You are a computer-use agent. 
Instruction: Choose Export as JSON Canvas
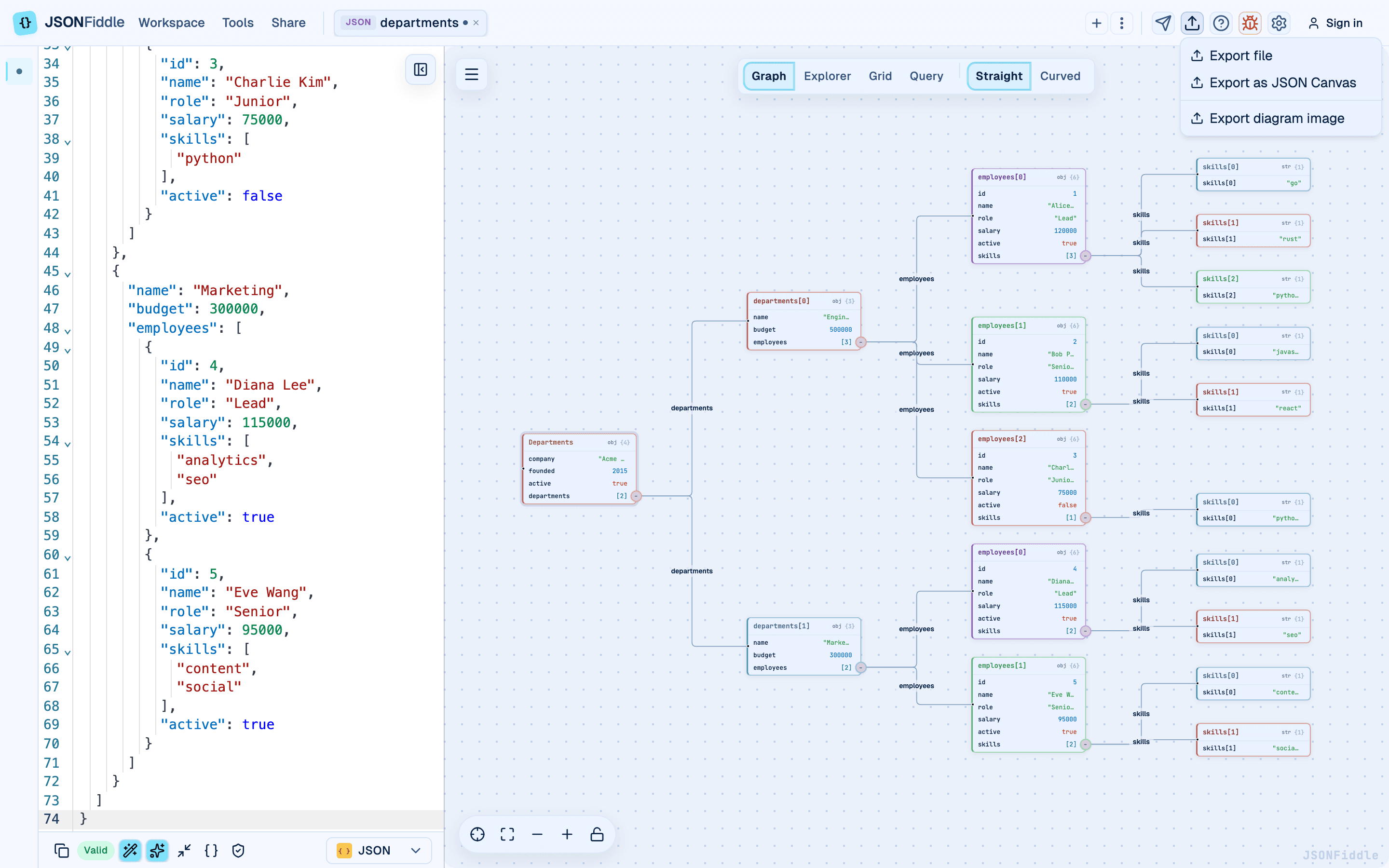[1281, 82]
